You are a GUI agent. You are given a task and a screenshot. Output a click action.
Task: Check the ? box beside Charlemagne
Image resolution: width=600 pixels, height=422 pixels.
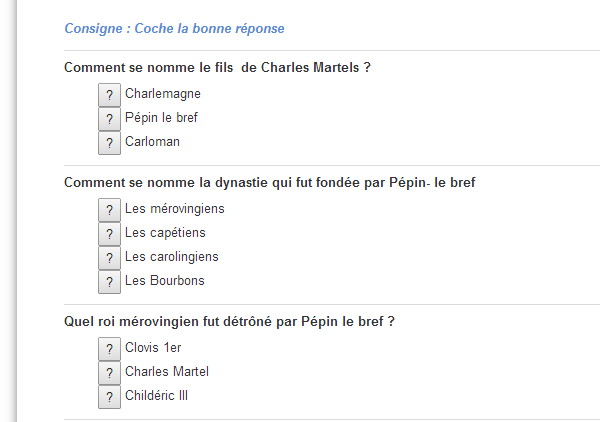tap(109, 95)
